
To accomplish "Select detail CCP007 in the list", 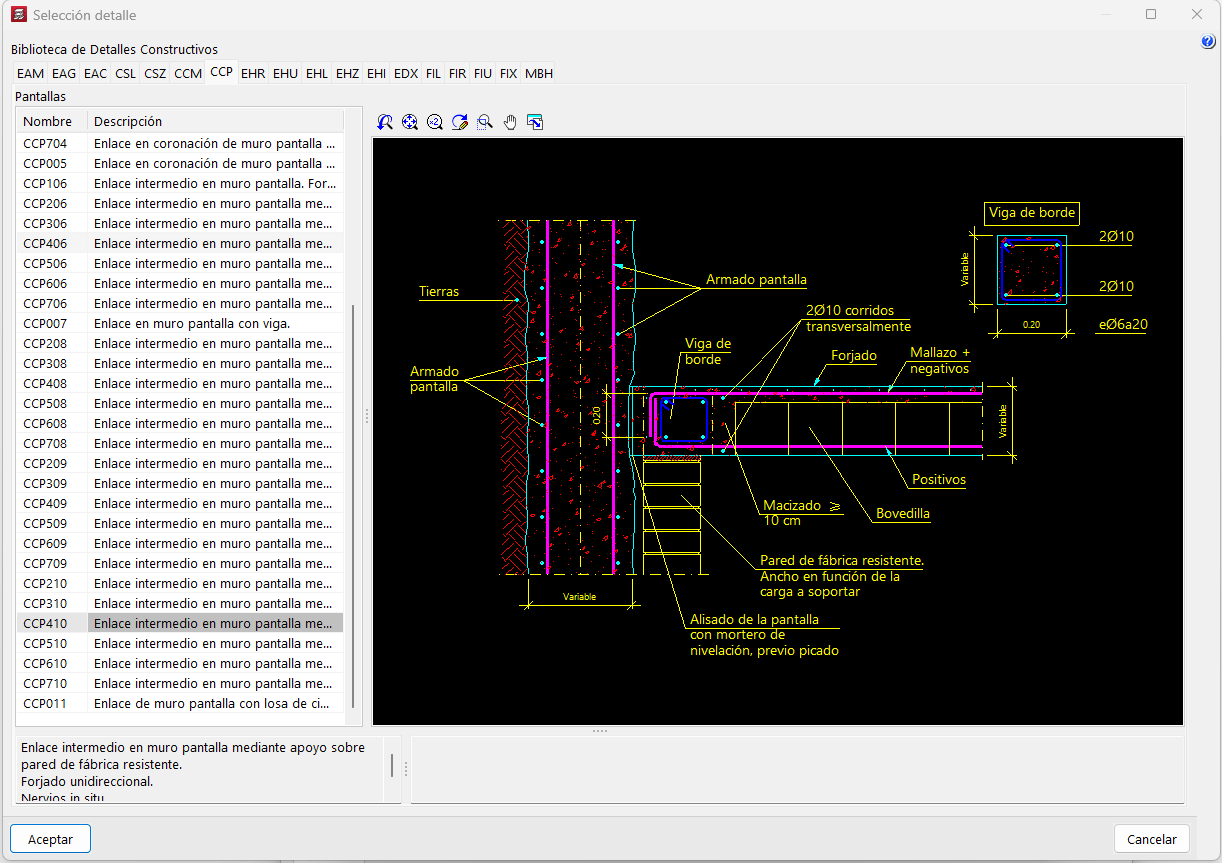I will (45, 323).
